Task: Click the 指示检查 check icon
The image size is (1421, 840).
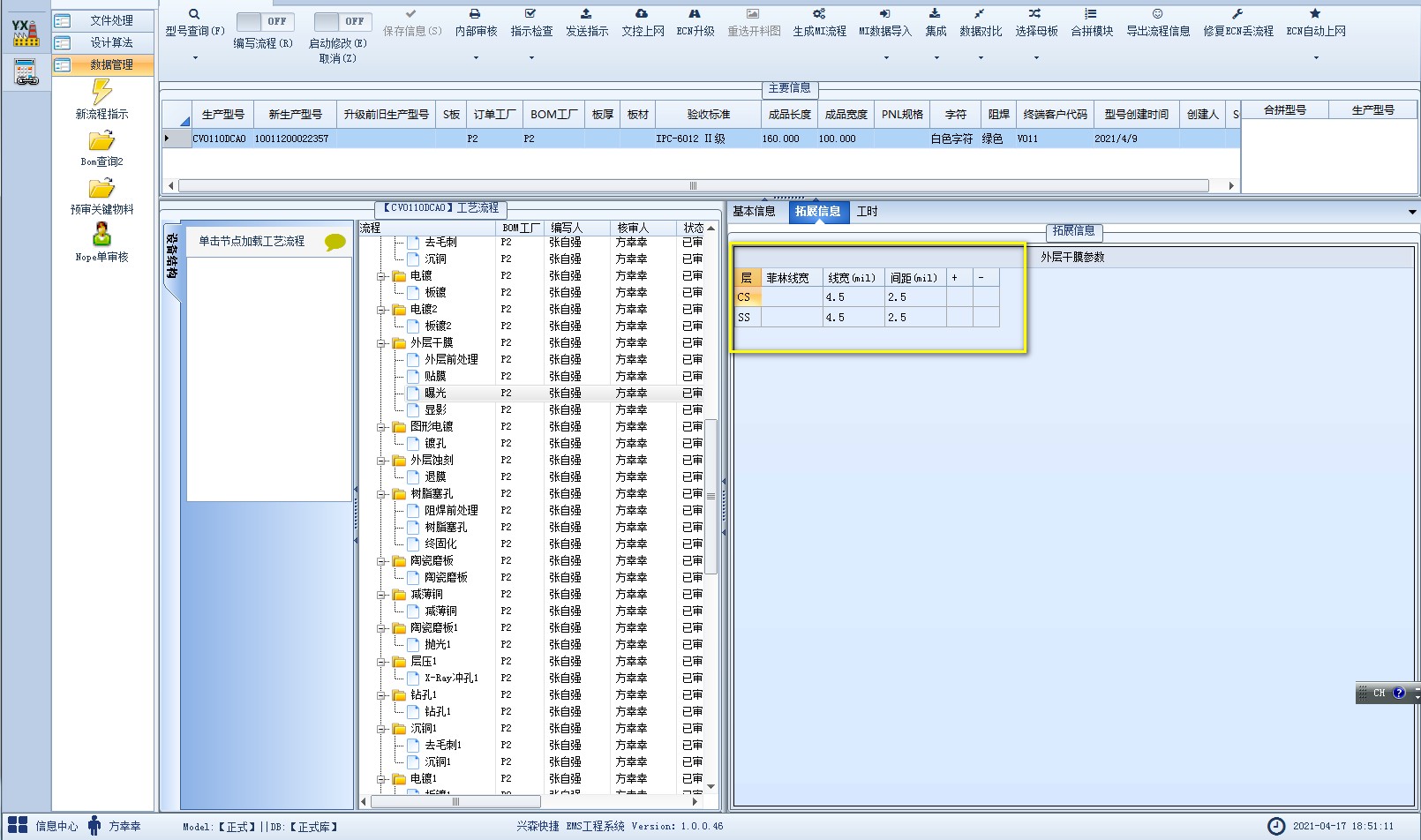Action: [530, 14]
